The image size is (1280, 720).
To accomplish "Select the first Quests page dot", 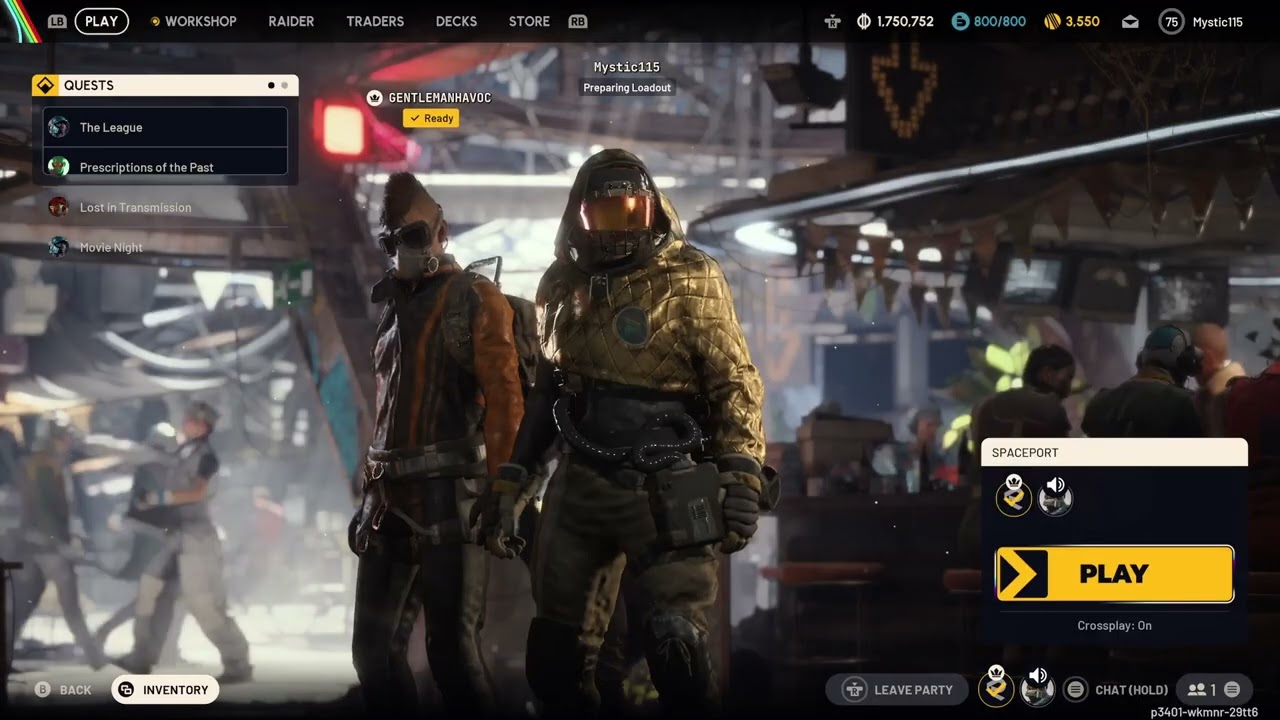I will coord(271,85).
